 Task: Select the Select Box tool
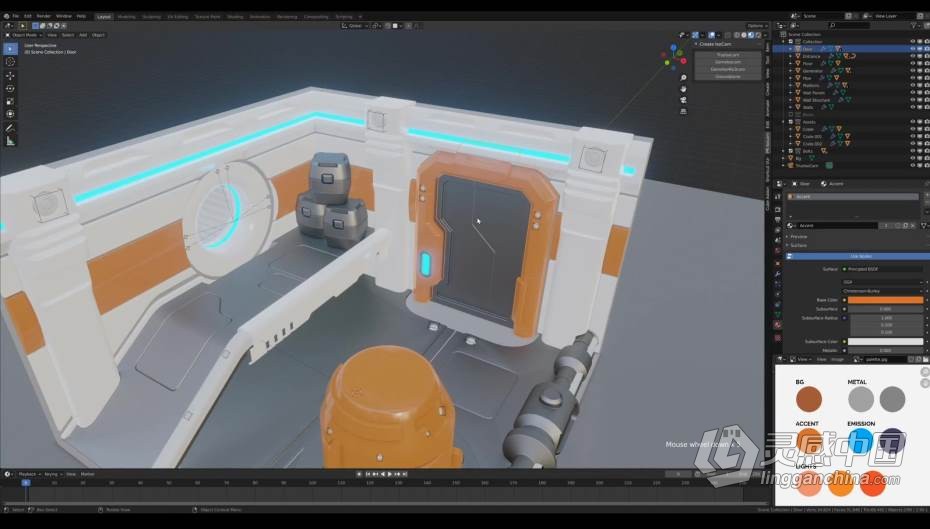coord(10,49)
